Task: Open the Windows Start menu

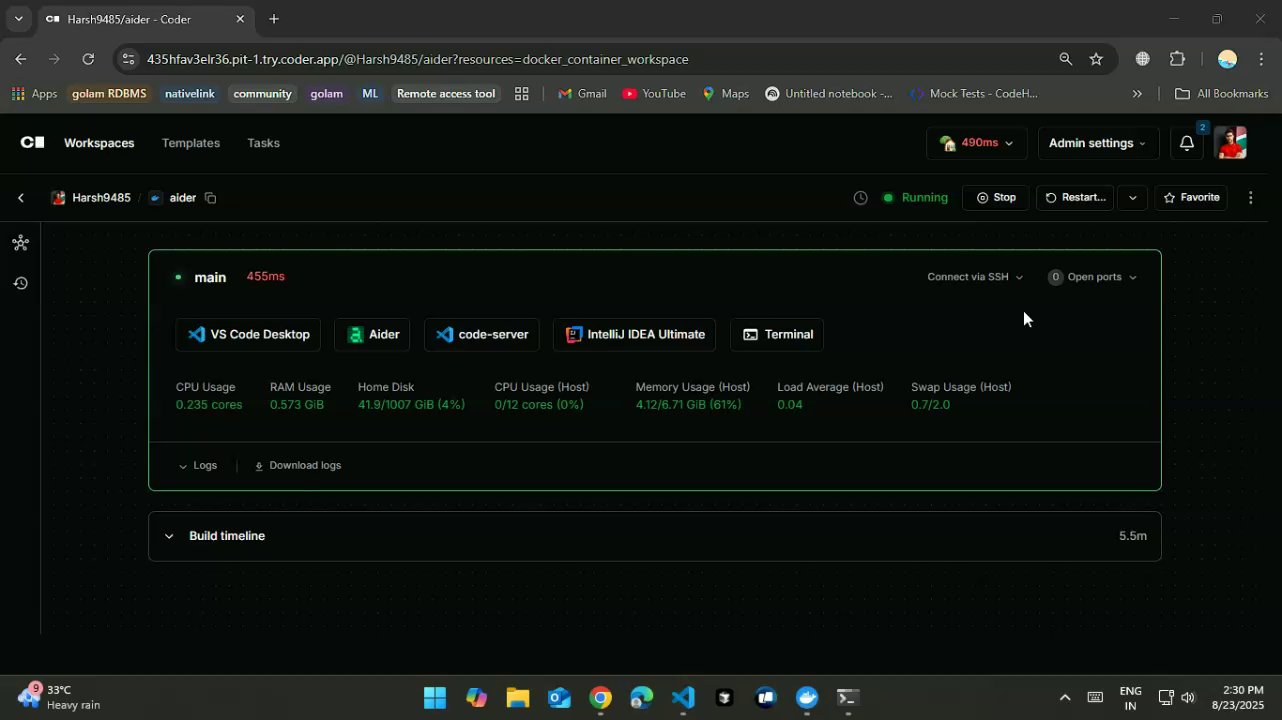Action: click(x=435, y=698)
